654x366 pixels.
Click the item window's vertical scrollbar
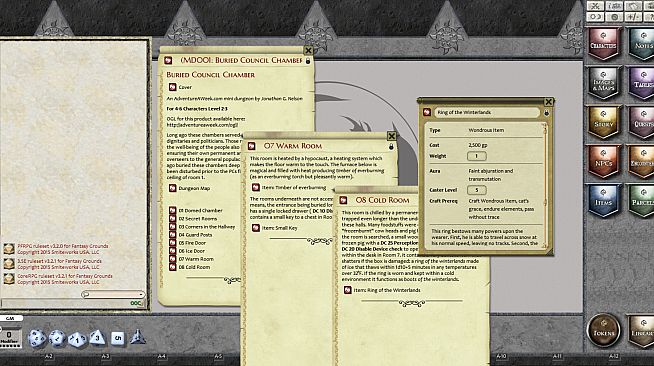pyautogui.click(x=544, y=185)
